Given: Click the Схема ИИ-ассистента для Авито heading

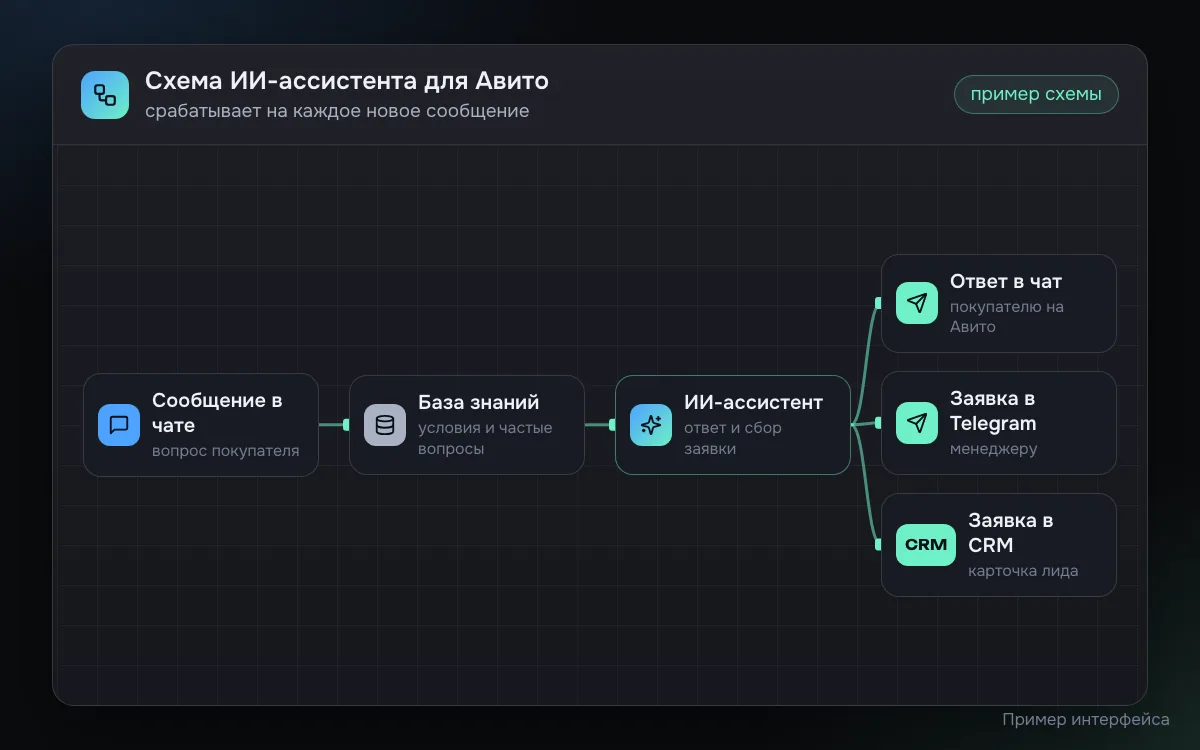Looking at the screenshot, I should click(x=347, y=81).
